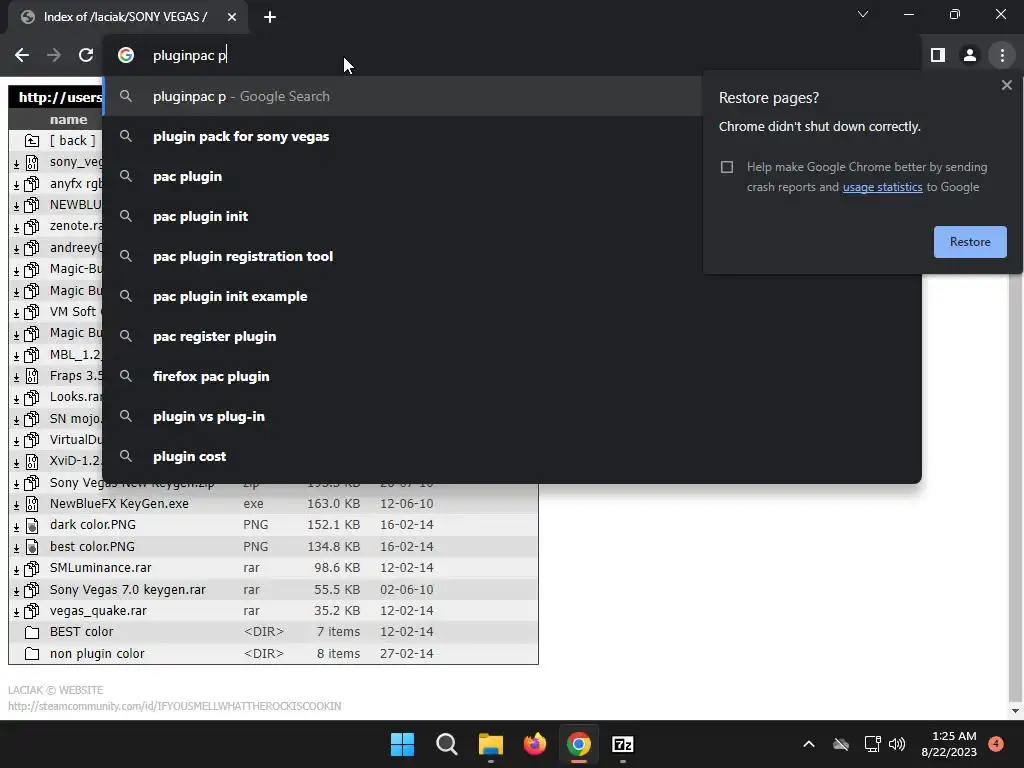The height and width of the screenshot is (768, 1024).
Task: Go back using the browser back arrow
Action: (22, 56)
